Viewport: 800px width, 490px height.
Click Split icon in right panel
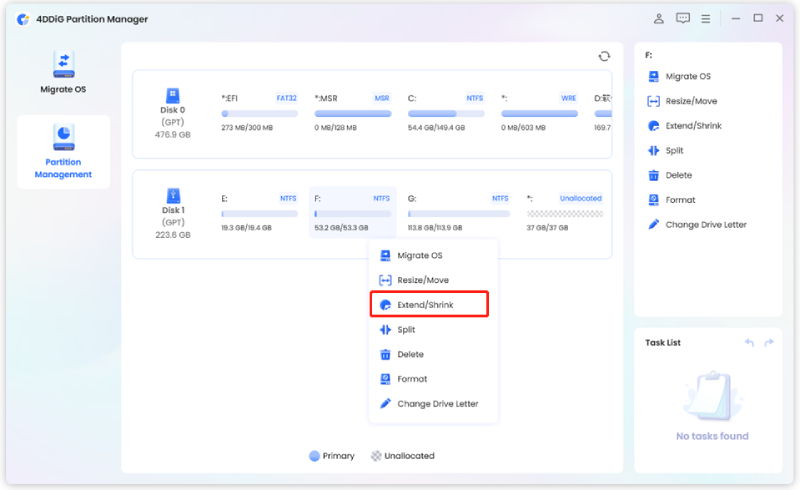point(654,151)
